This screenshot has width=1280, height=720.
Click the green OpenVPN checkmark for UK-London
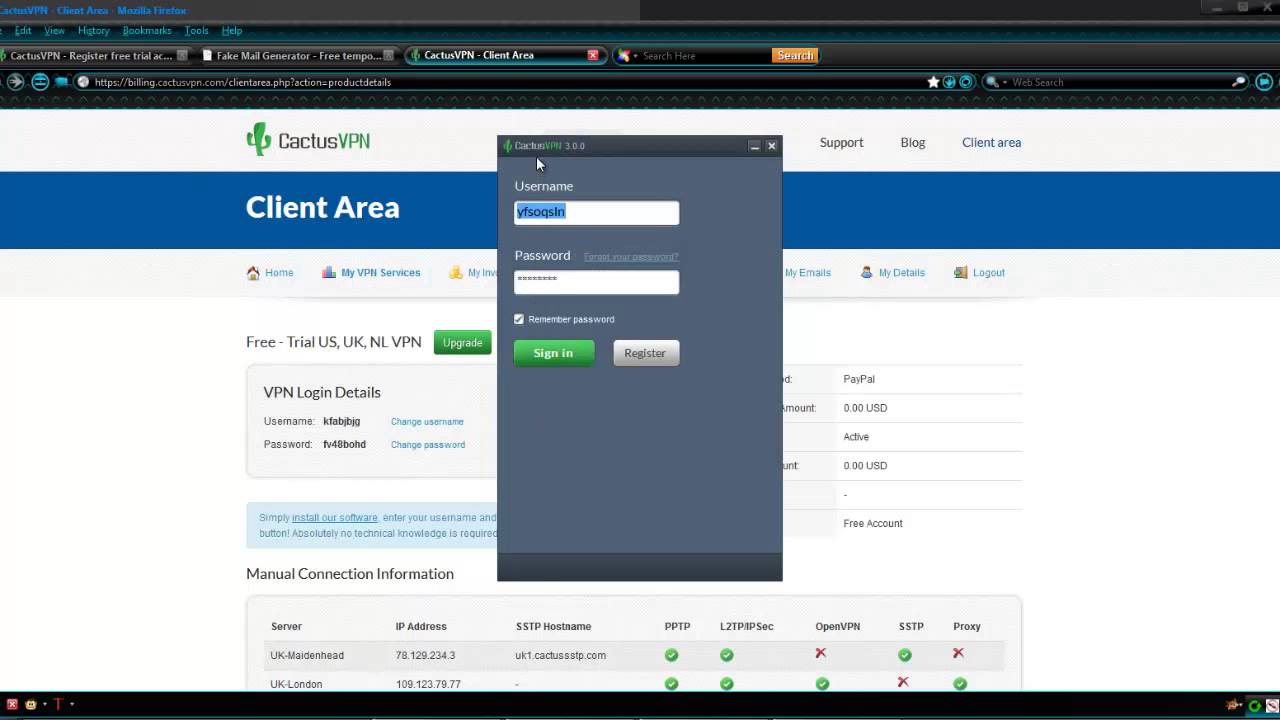pyautogui.click(x=822, y=684)
